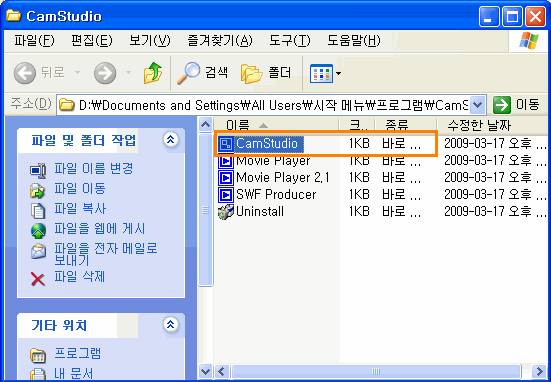Open the Forward button history dropdown arrow

click(x=128, y=73)
